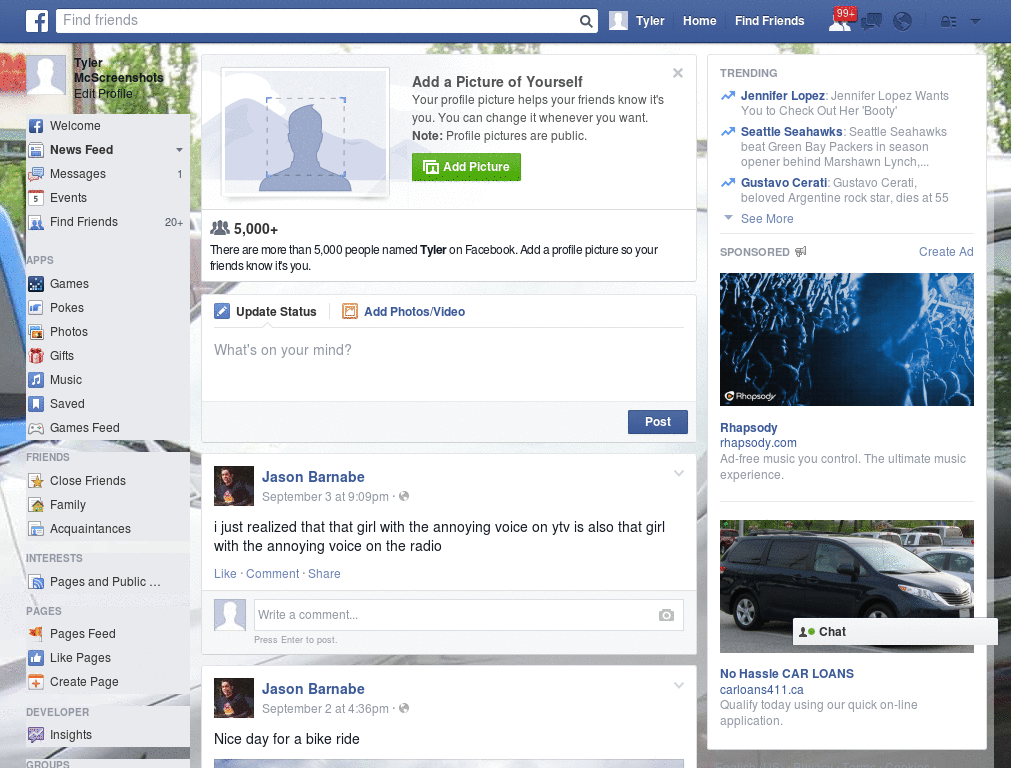1024x768 pixels.
Task: Click the Post button
Action: tap(658, 422)
